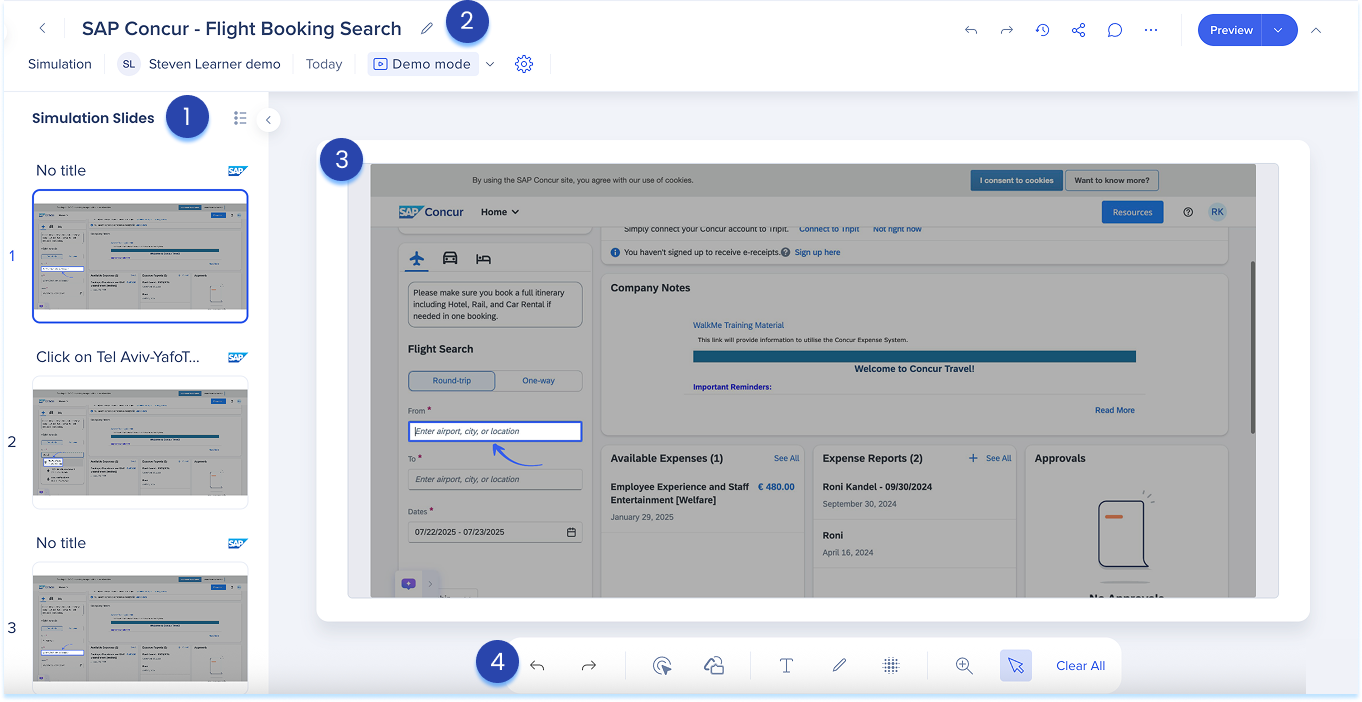Open the simulation settings gear icon
The width and height of the screenshot is (1362, 702).
(524, 64)
